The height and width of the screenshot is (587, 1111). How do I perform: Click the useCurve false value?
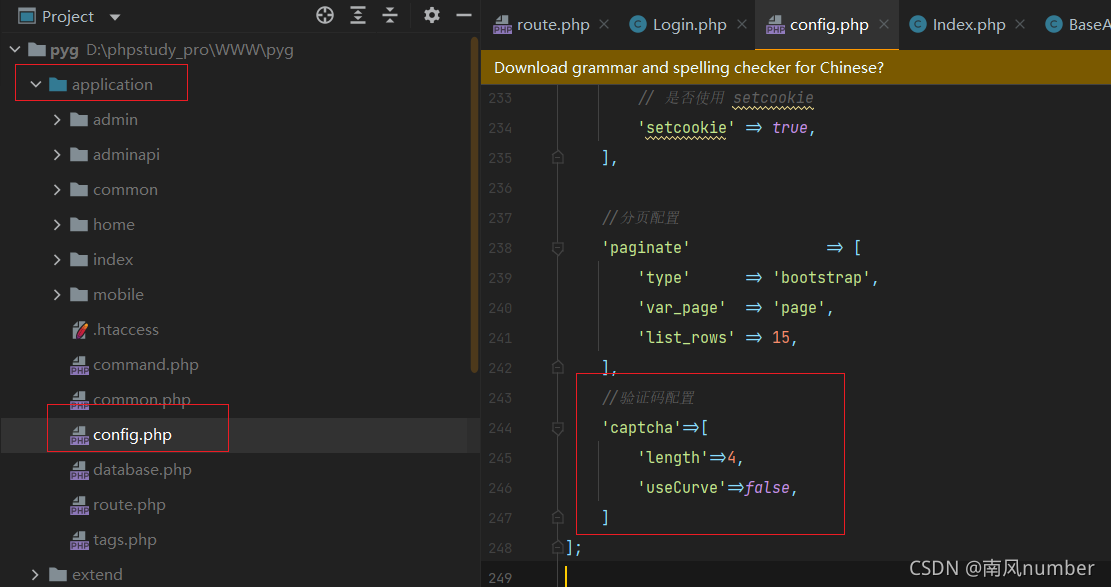point(767,488)
